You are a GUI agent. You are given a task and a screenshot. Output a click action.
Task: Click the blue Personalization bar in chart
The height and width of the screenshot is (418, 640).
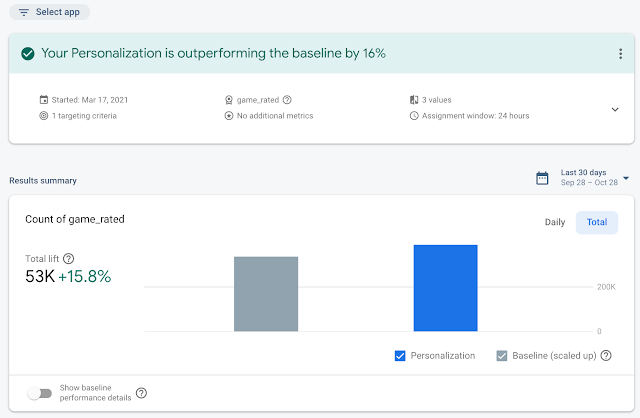click(445, 288)
